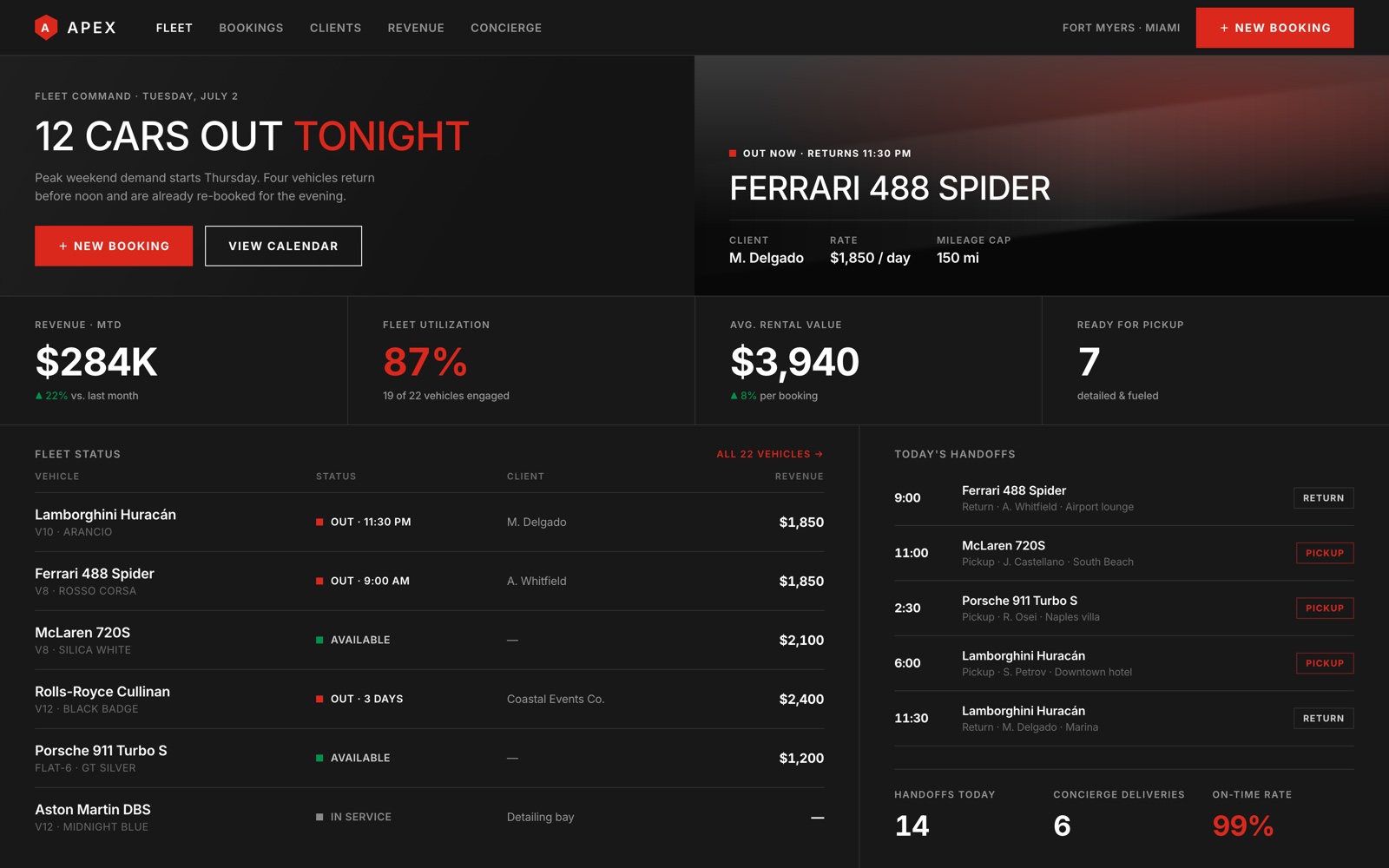This screenshot has height=868, width=1389.
Task: Click the $2,400 revenue cell
Action: tap(801, 699)
